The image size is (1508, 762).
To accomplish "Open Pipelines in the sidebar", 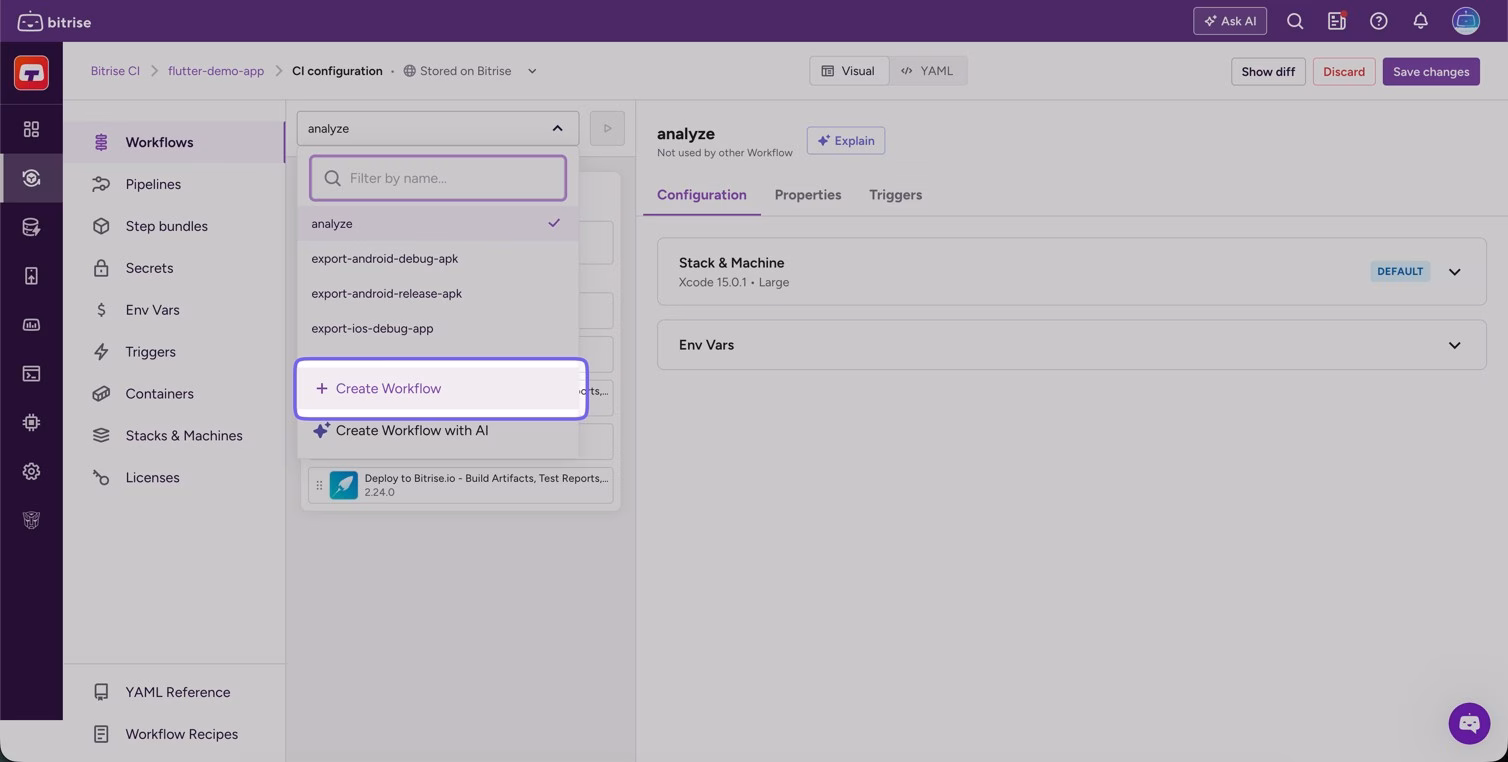I will (x=174, y=184).
